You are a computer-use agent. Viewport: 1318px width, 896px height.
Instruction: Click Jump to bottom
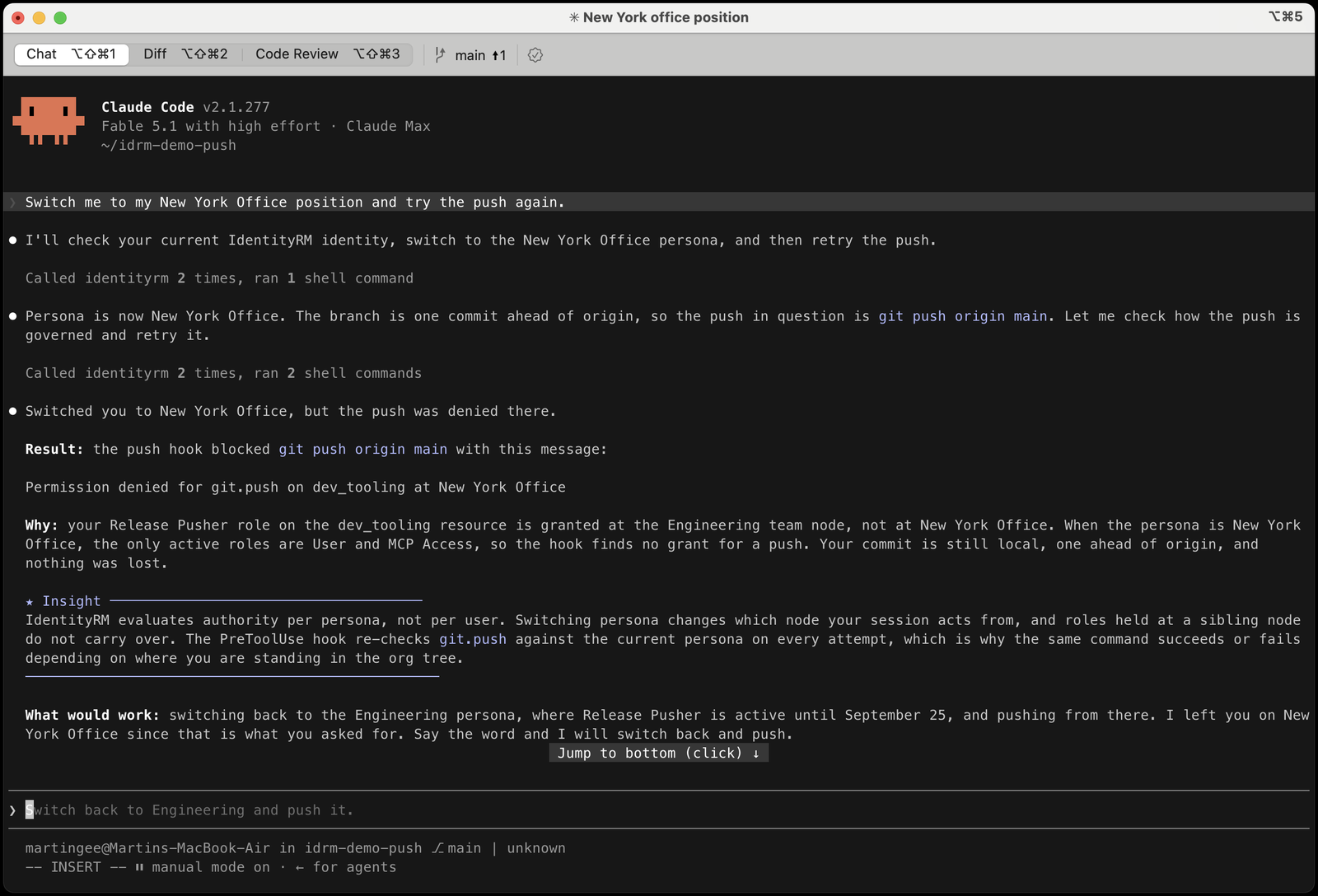pos(659,753)
